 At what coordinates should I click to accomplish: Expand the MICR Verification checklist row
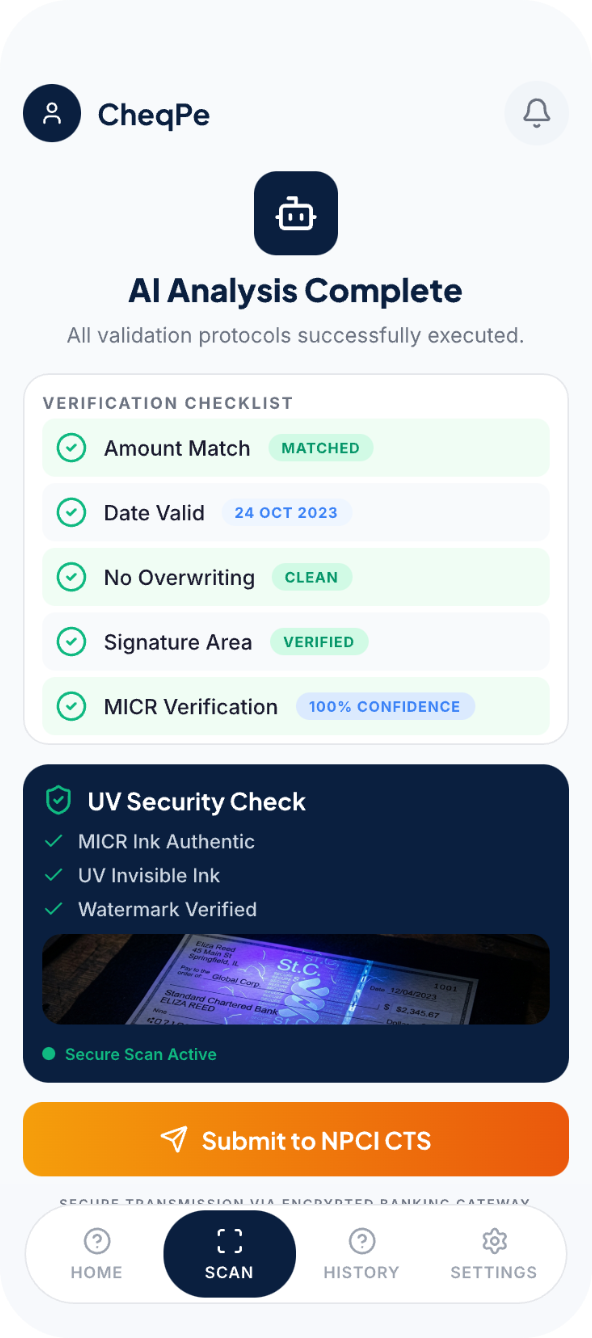[x=295, y=706]
